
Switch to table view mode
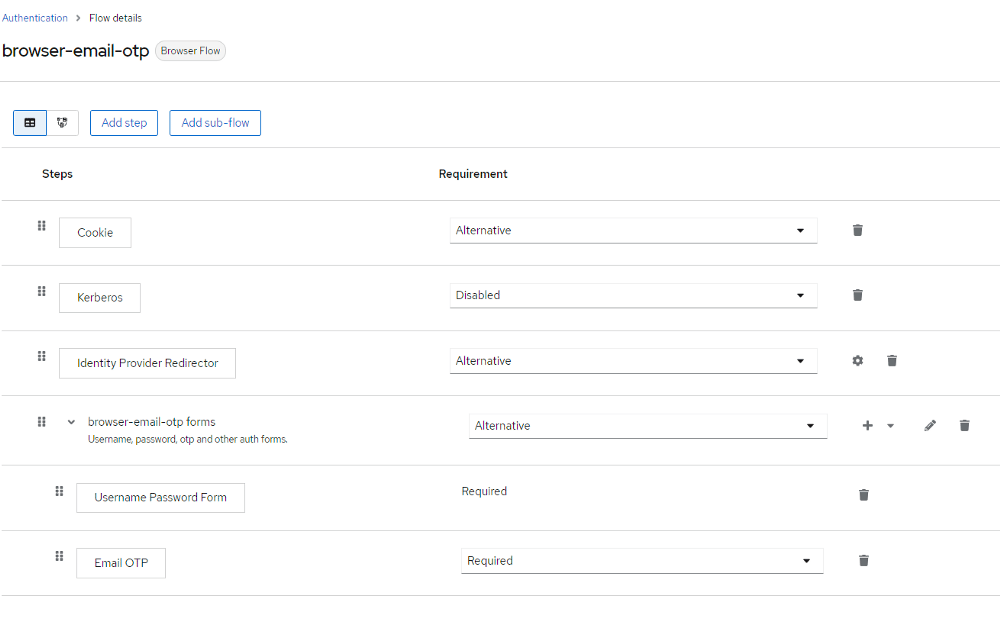30,123
